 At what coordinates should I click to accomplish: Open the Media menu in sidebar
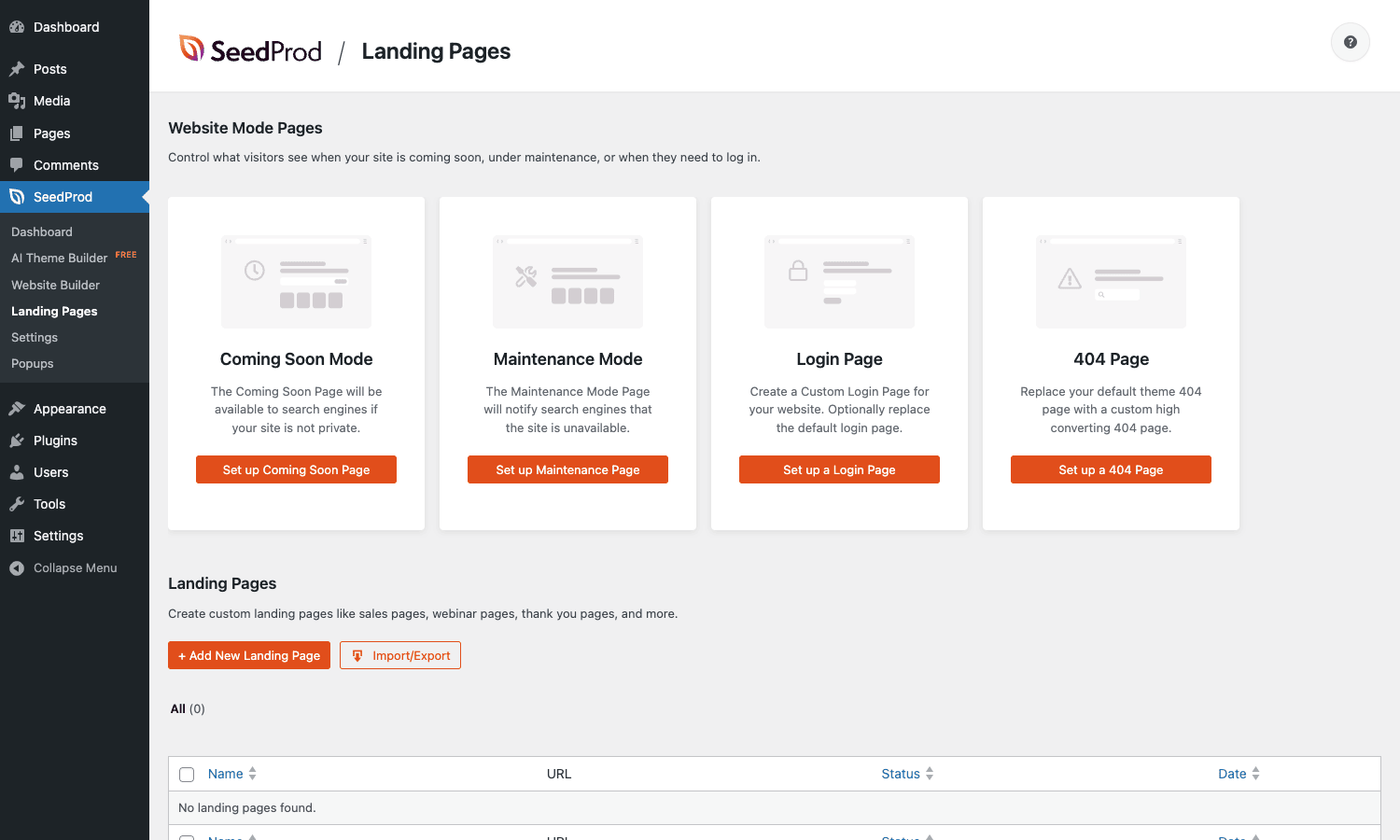75,101
